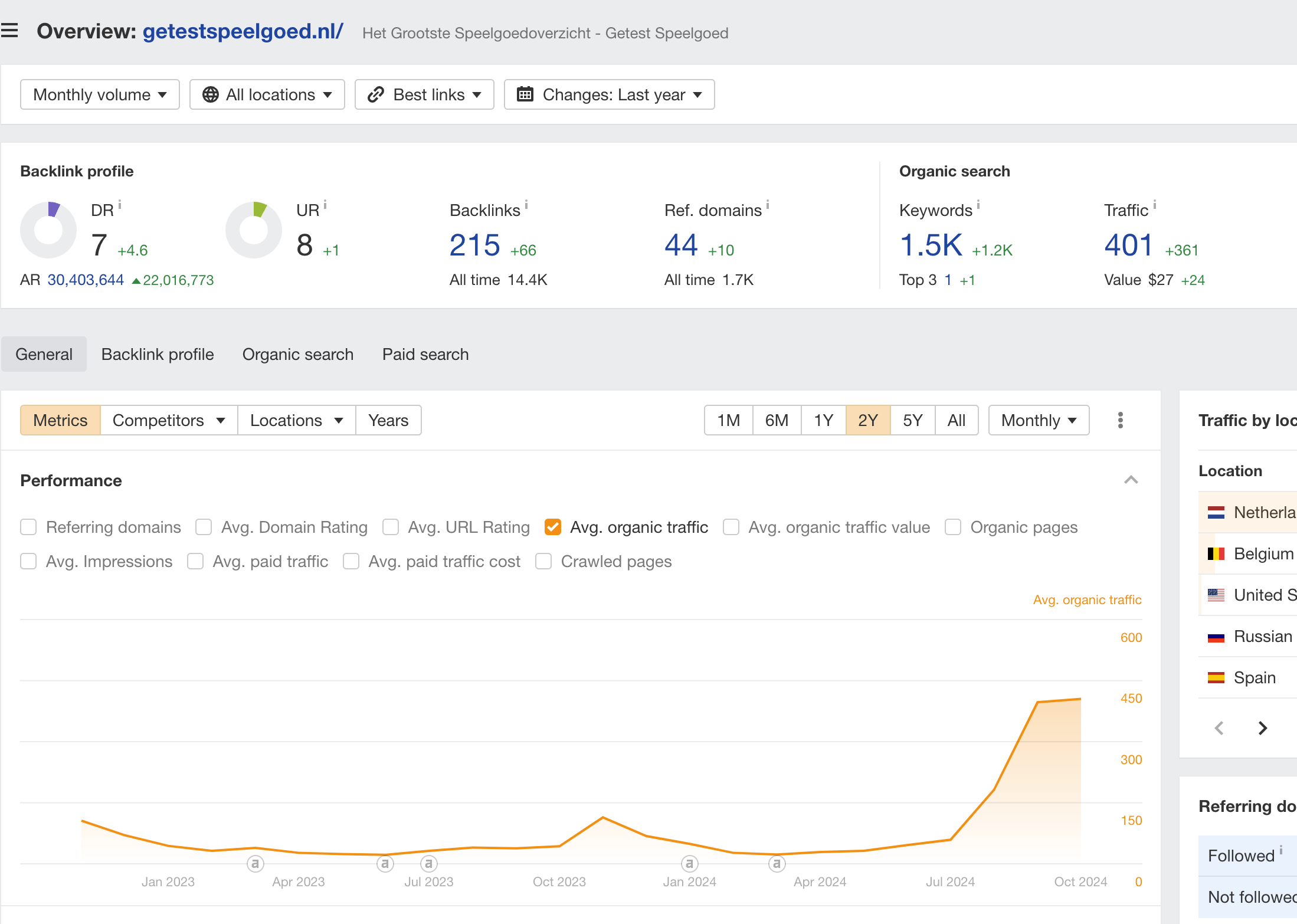1297x924 pixels.
Task: Switch to the General tab
Action: (x=44, y=354)
